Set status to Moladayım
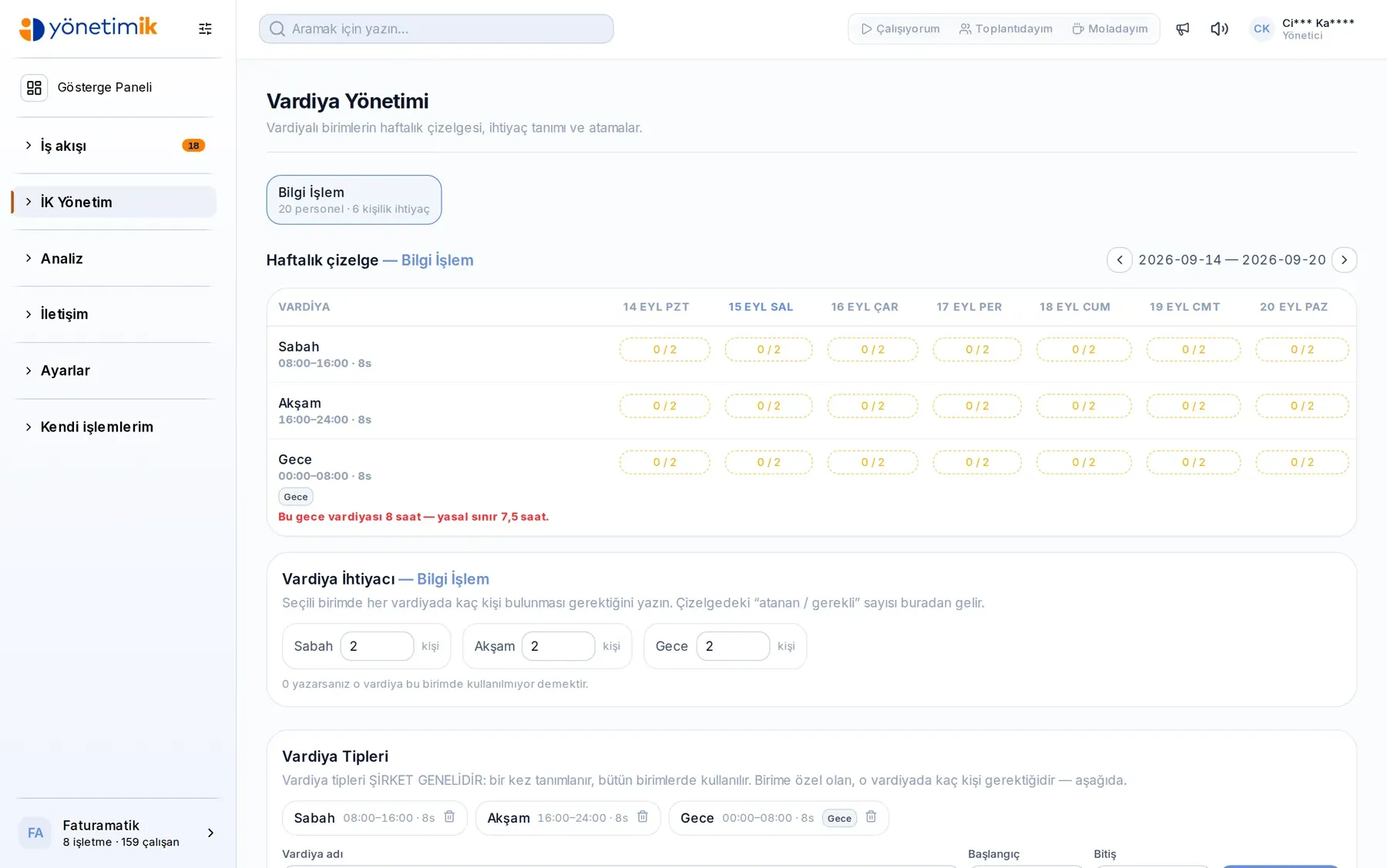The width and height of the screenshot is (1387, 868). [1110, 28]
